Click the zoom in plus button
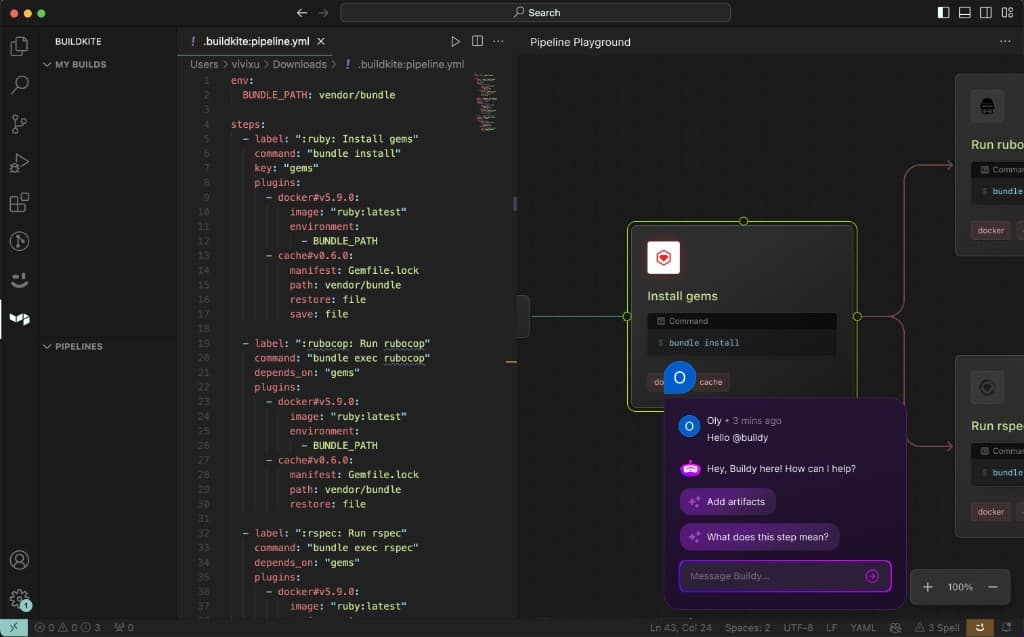 [x=928, y=587]
